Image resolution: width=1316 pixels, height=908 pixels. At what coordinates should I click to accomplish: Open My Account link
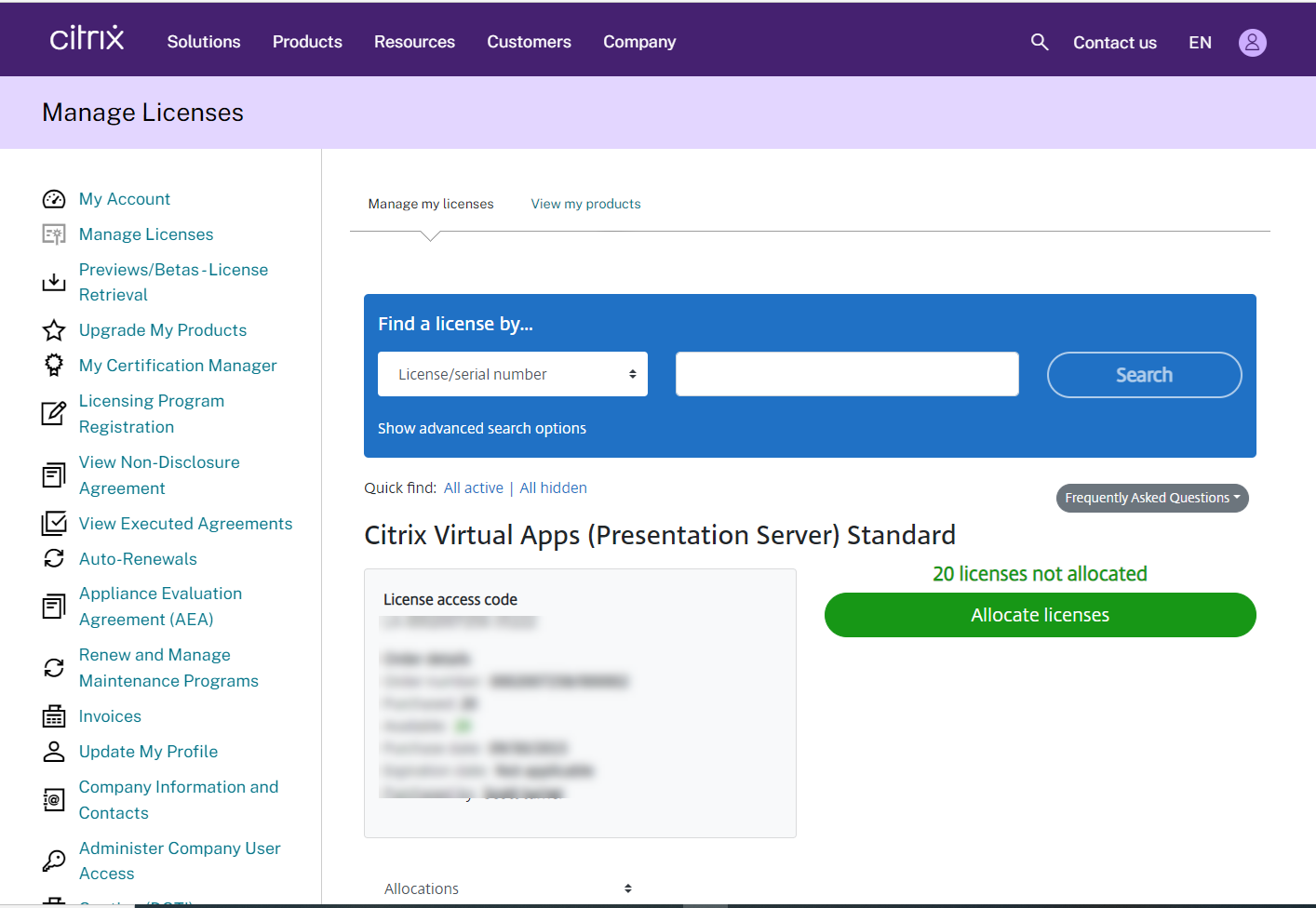click(x=125, y=199)
